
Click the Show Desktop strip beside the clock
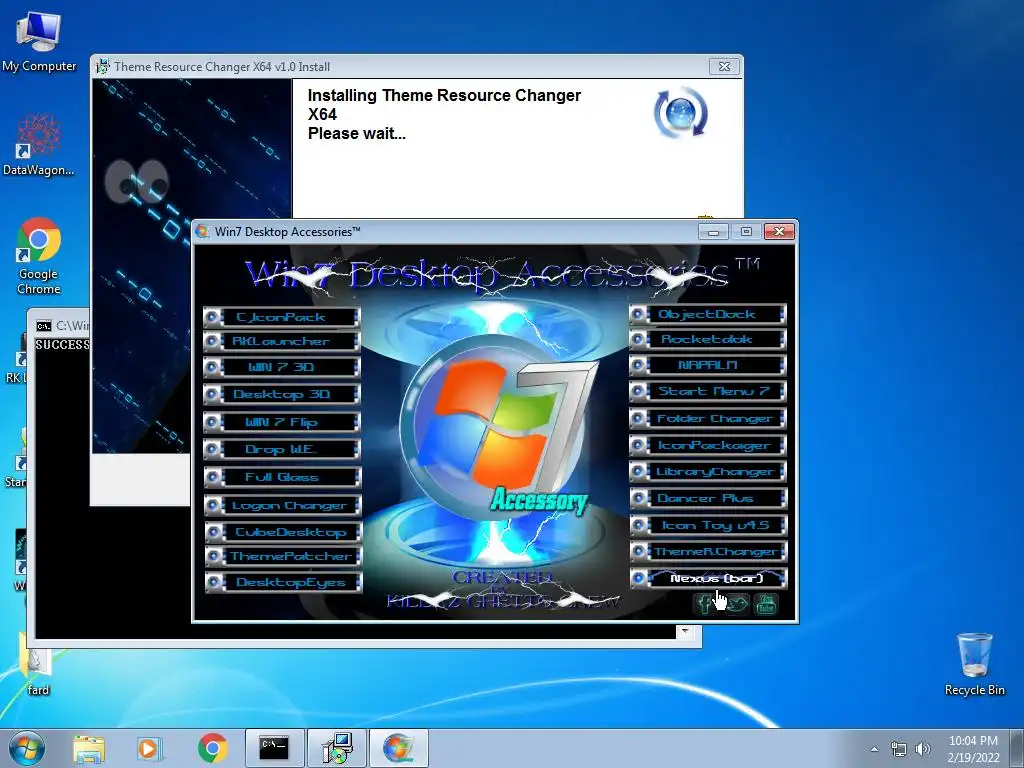click(x=1018, y=749)
